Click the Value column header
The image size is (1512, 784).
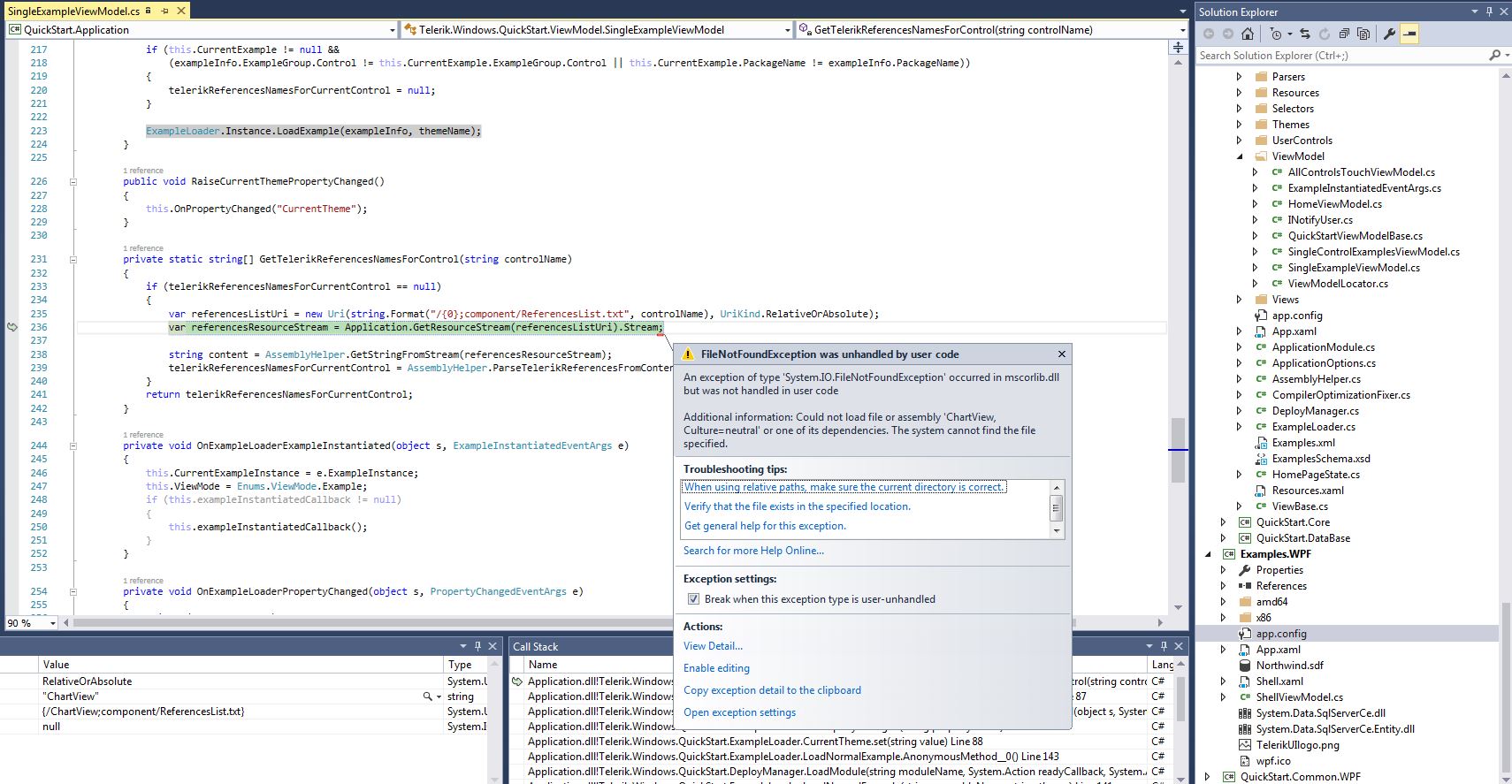tap(241, 665)
